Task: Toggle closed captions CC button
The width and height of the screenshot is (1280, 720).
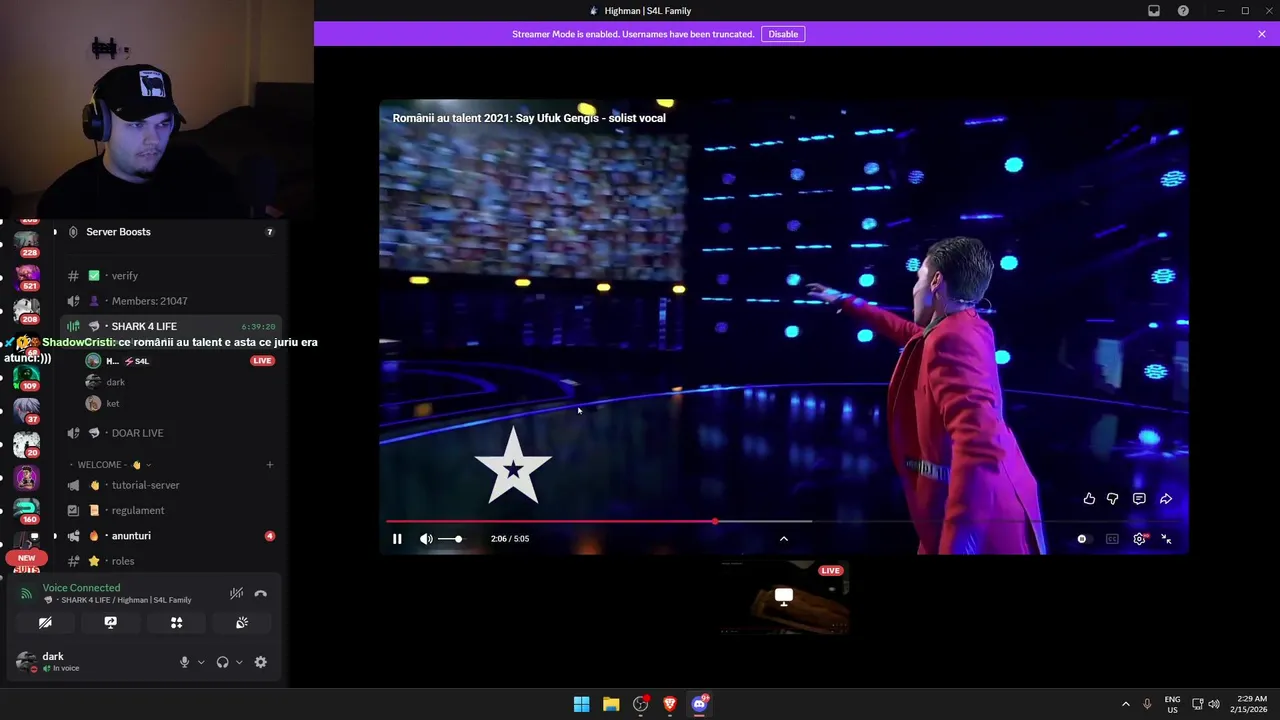Action: tap(1112, 539)
